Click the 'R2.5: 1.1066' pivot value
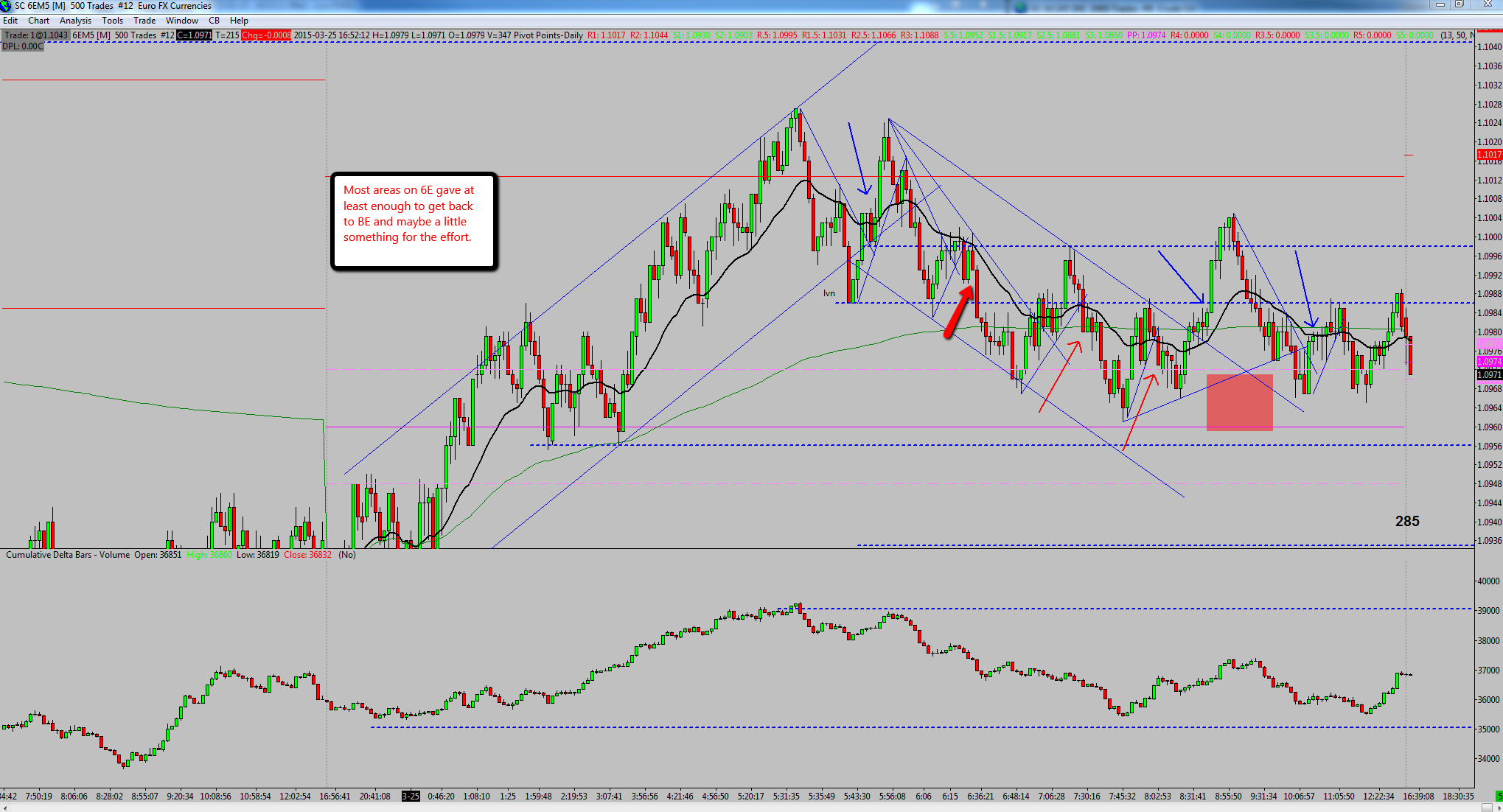1503x812 pixels. tap(873, 35)
